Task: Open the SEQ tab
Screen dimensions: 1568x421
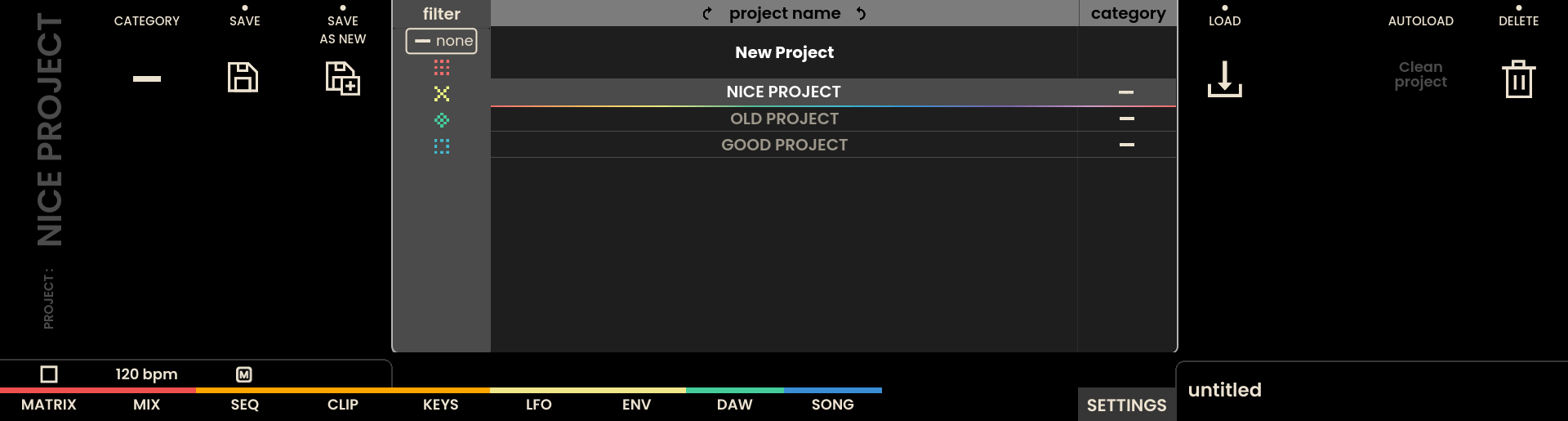Action: point(245,405)
